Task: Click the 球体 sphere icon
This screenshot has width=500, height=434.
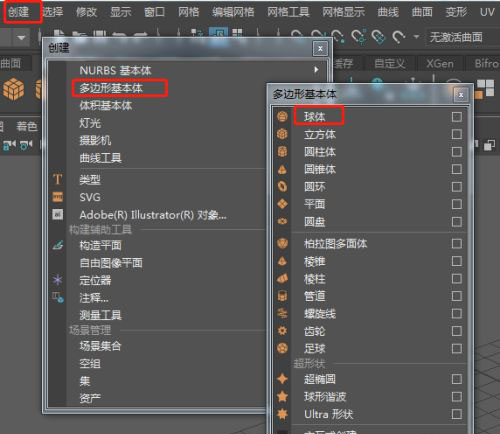Action: [x=282, y=117]
